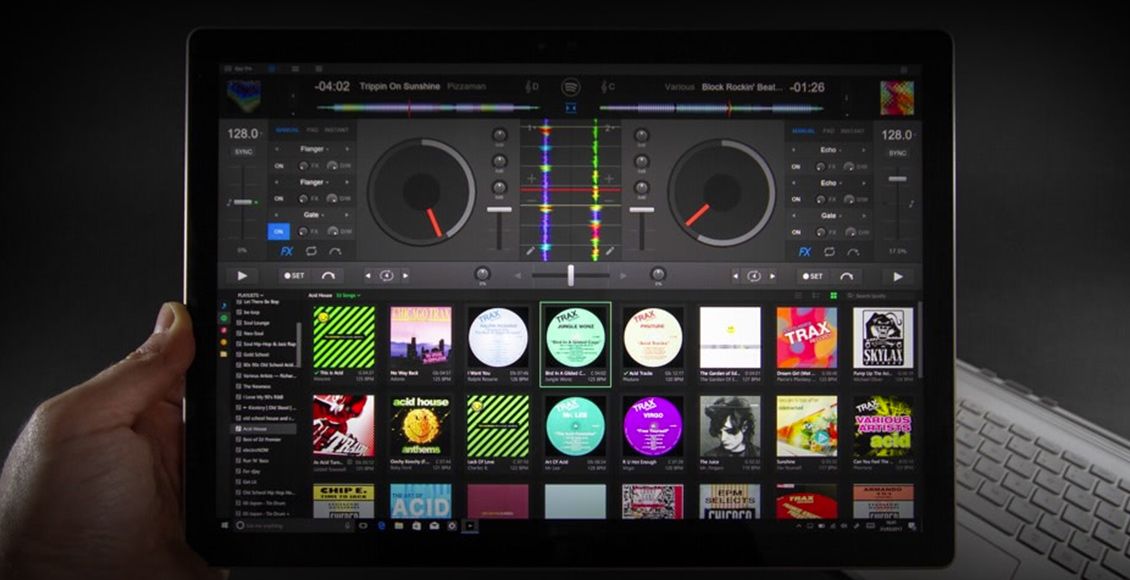Open Windows Settings from the taskbar
This screenshot has width=1130, height=580.
tap(452, 526)
